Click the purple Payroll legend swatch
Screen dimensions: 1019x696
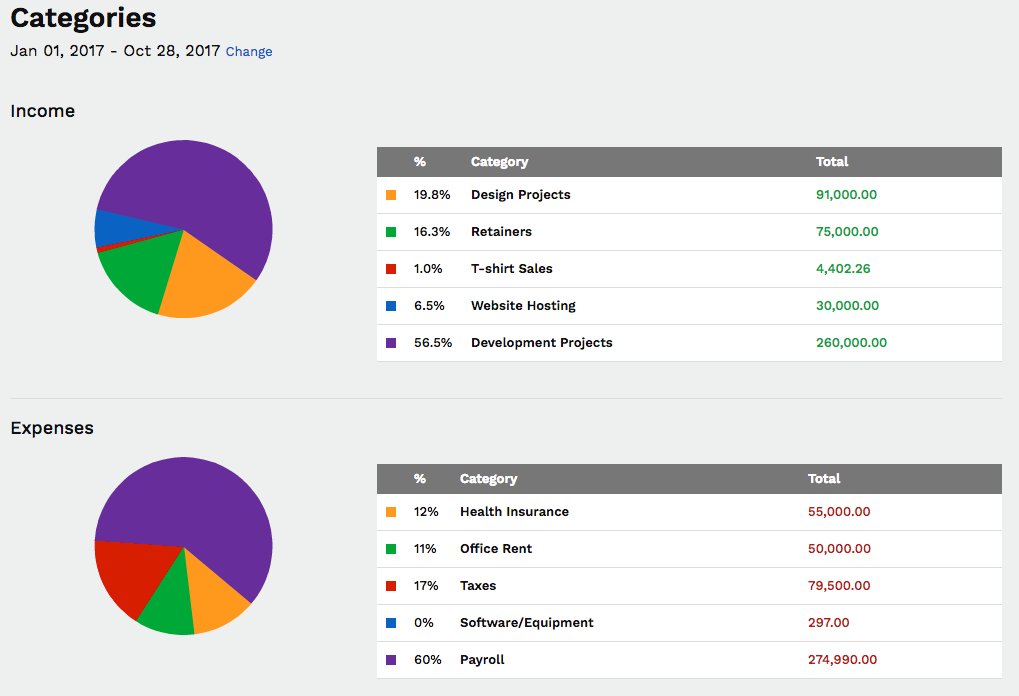[x=391, y=660]
